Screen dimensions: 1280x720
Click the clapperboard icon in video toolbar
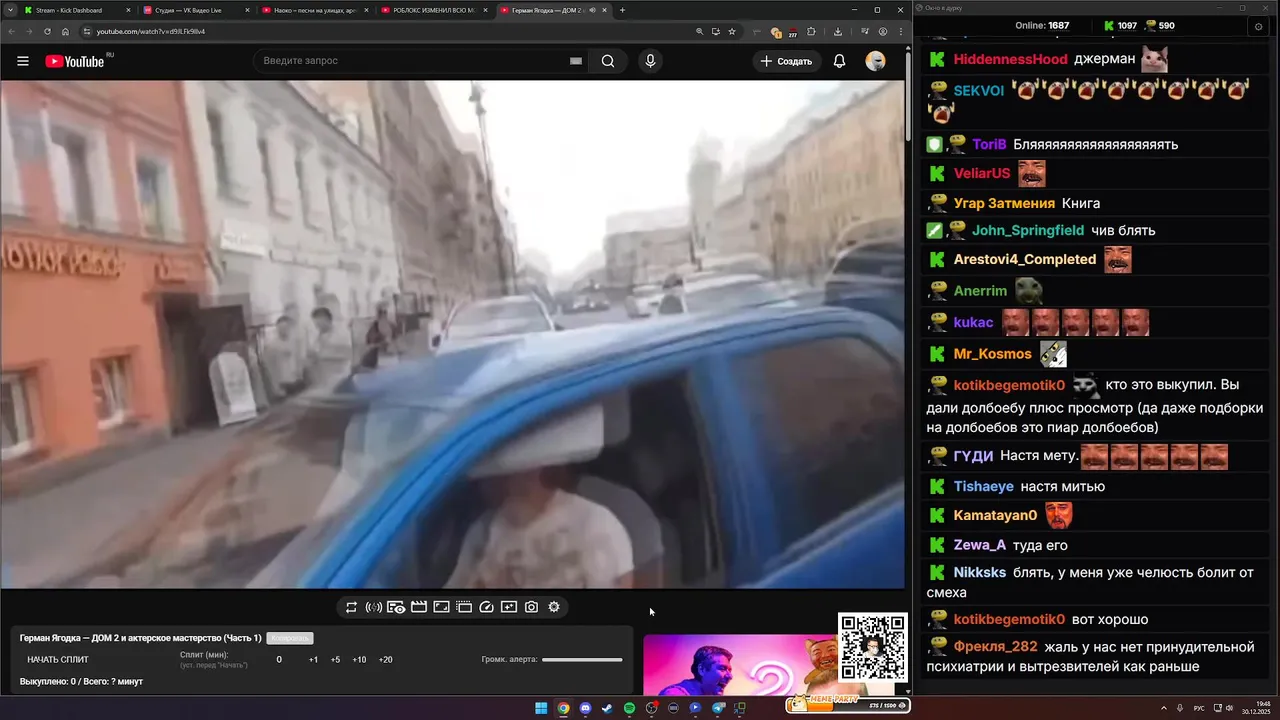419,607
